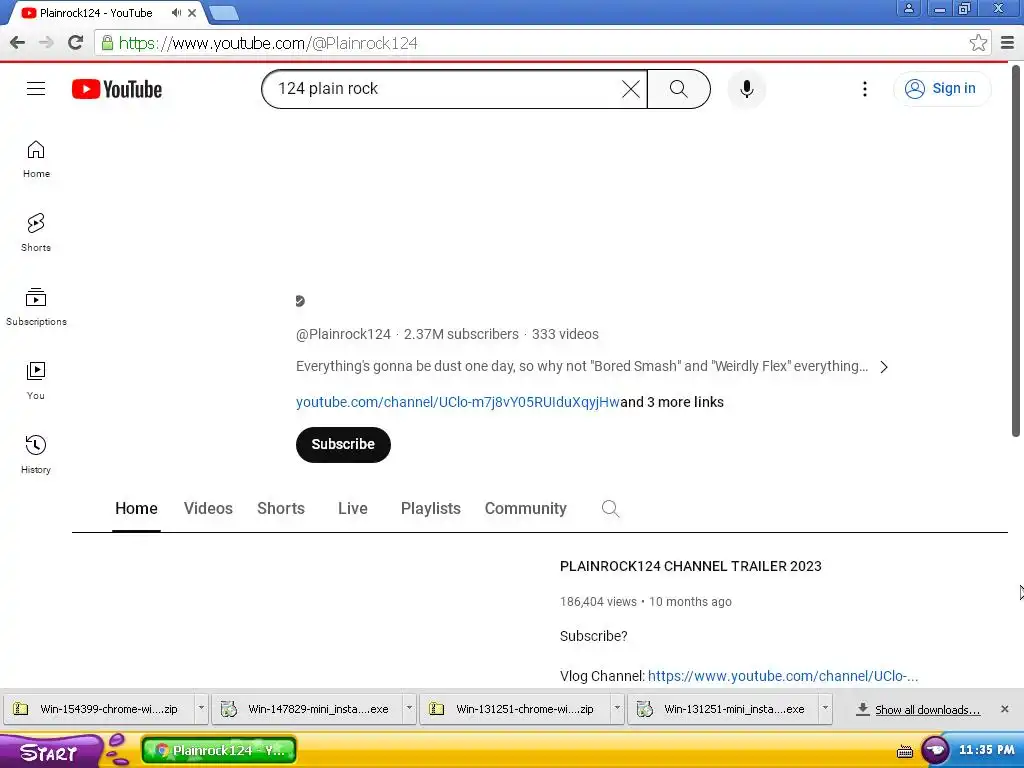
Task: Switch to the Community tab
Action: tap(526, 508)
